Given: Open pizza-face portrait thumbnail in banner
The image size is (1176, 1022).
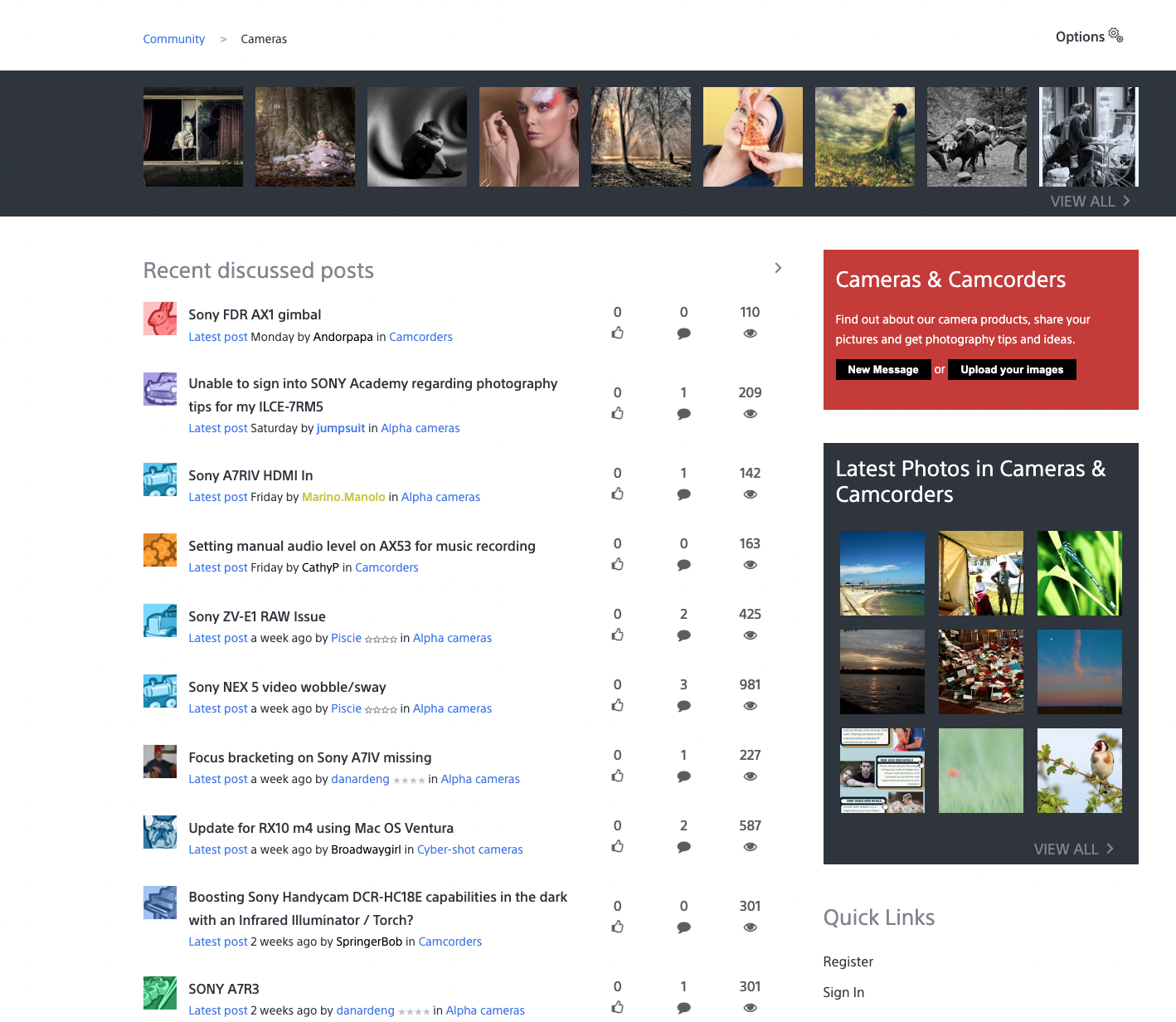Looking at the screenshot, I should [x=753, y=137].
